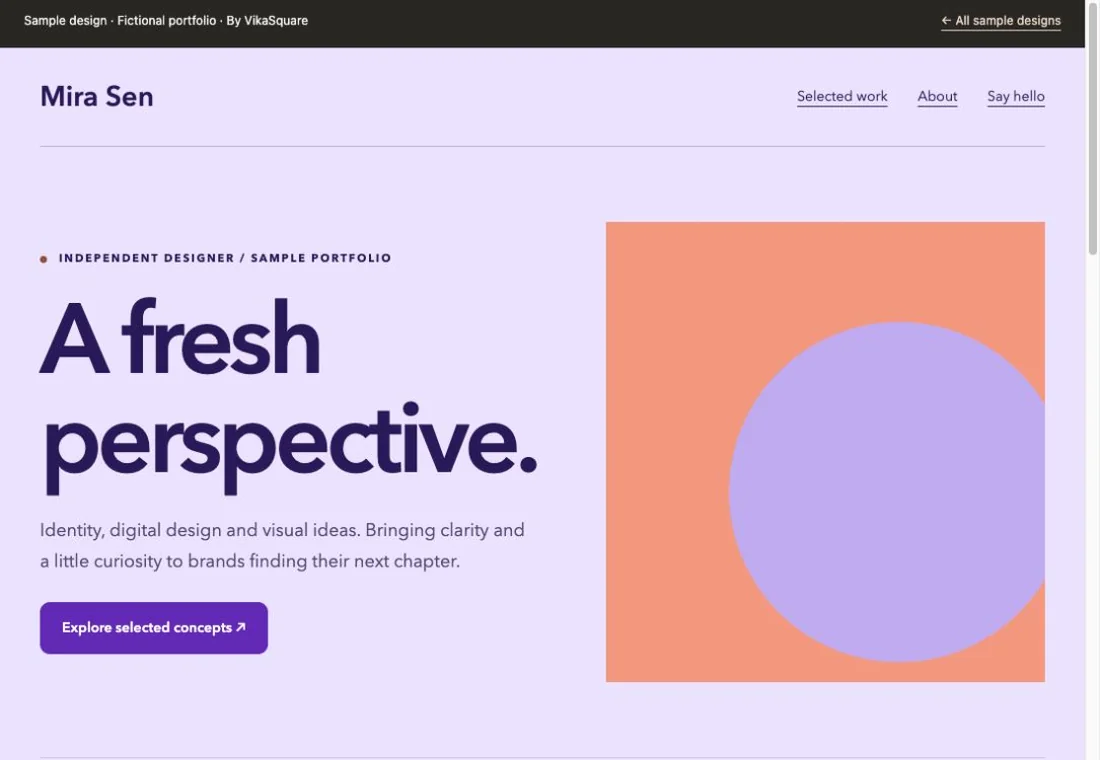Click the "Sample design · Fictional portfolio" banner text
This screenshot has height=760, width=1100.
[166, 20]
